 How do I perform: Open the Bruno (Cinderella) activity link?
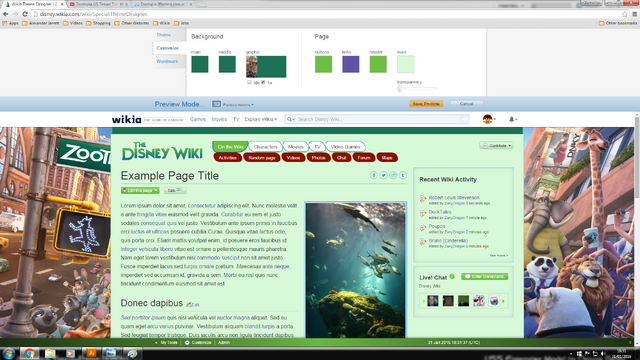click(x=448, y=240)
